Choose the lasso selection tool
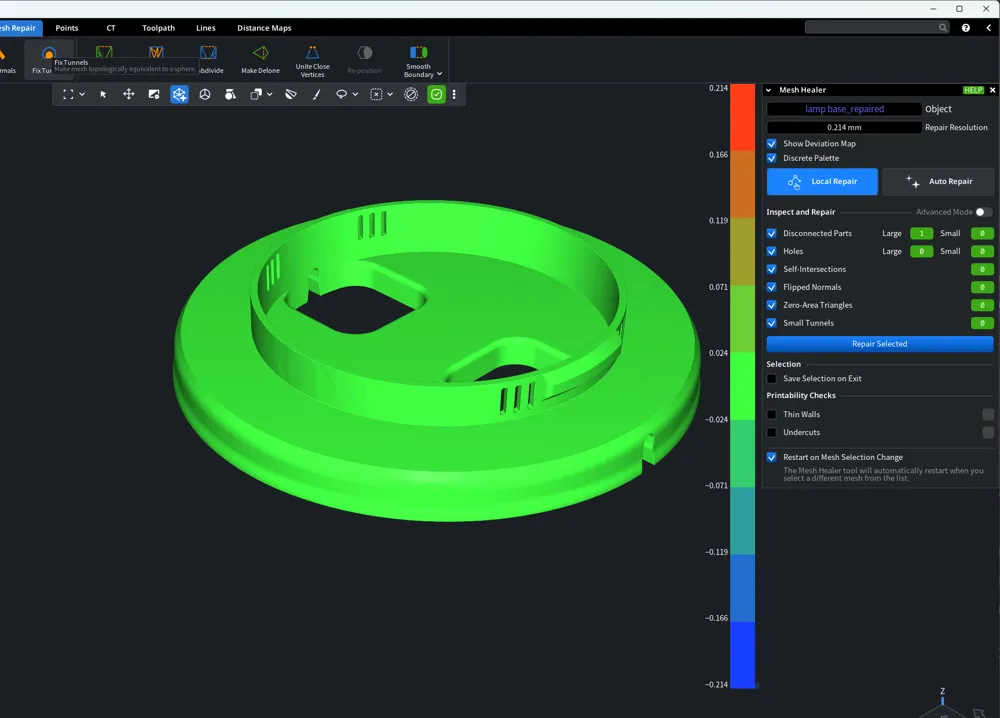1000x718 pixels. [x=341, y=94]
